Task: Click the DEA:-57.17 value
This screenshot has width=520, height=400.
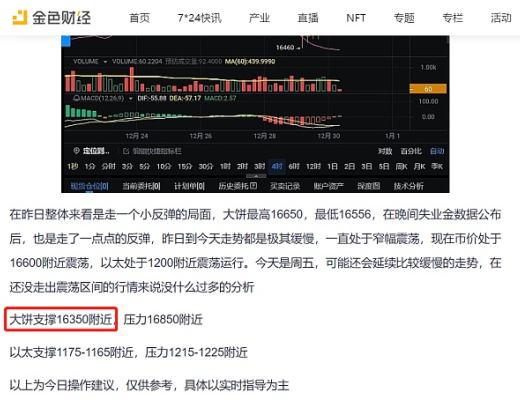Action: 185,98
